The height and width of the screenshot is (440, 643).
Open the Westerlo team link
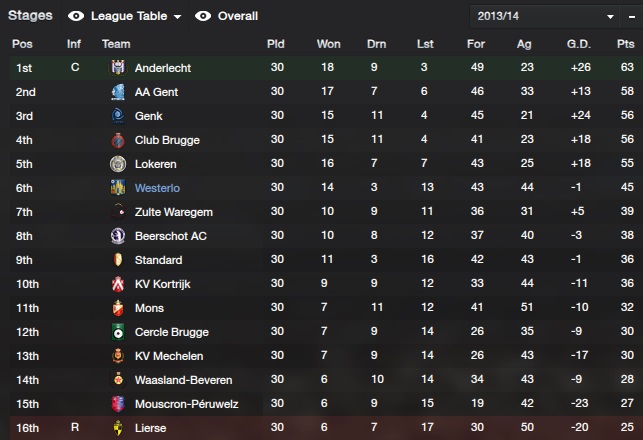158,188
